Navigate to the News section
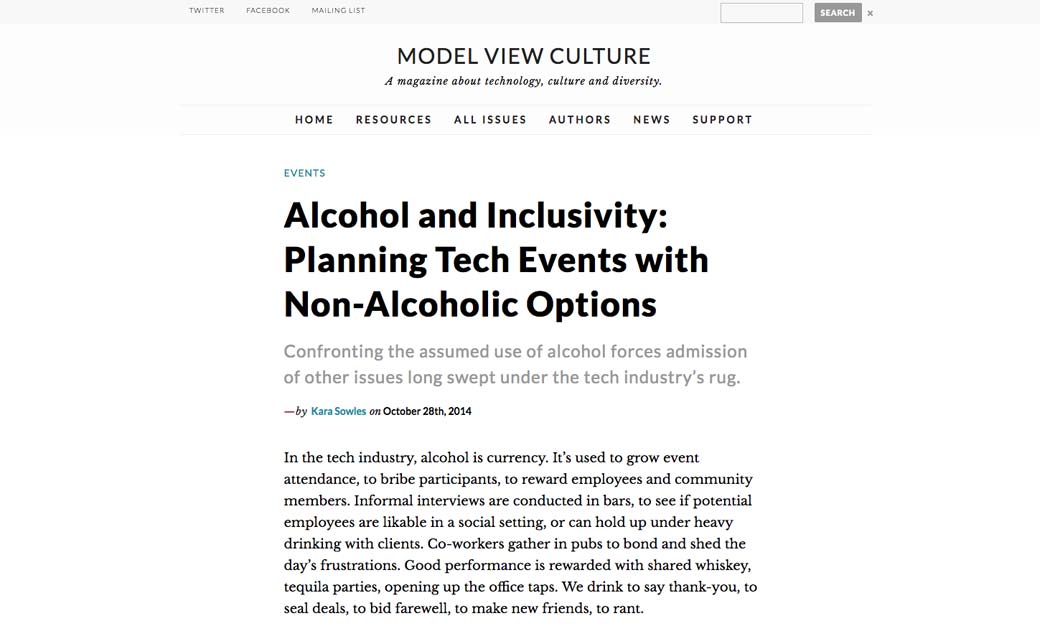This screenshot has height=640, width=1040. pyautogui.click(x=652, y=120)
